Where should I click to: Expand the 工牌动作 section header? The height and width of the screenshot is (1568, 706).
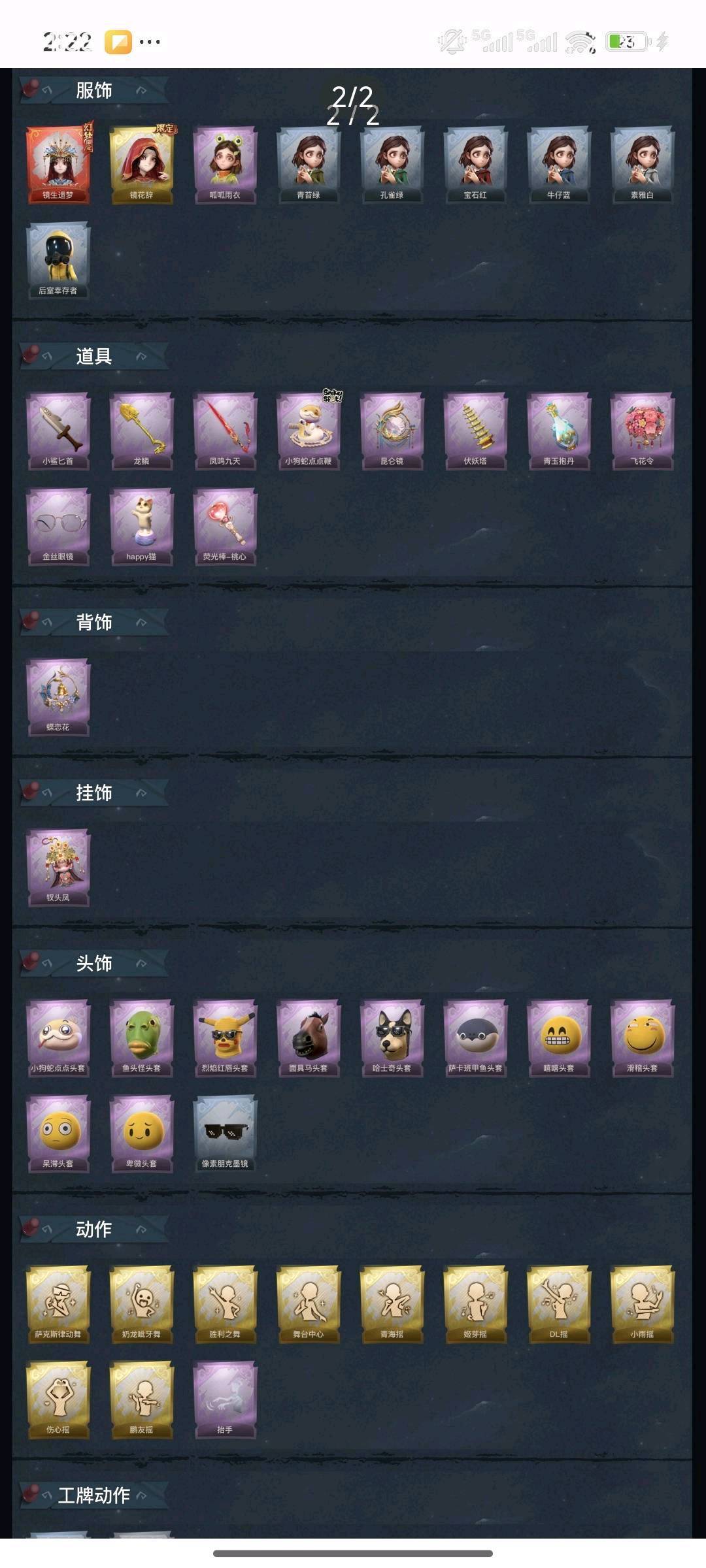(x=94, y=1495)
